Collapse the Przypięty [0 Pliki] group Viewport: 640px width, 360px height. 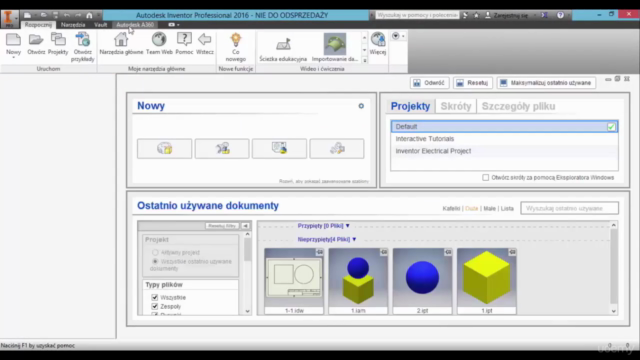348,226
